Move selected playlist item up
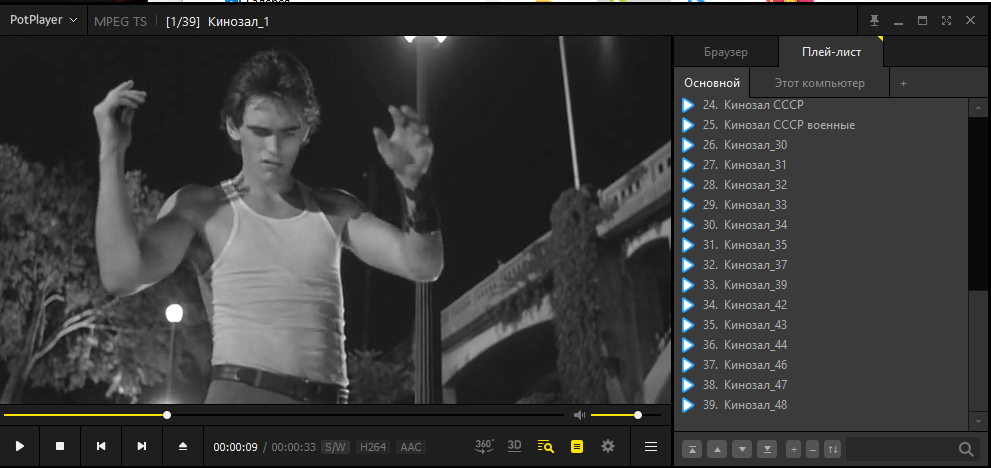Viewport: 991px width, 468px height. click(717, 450)
